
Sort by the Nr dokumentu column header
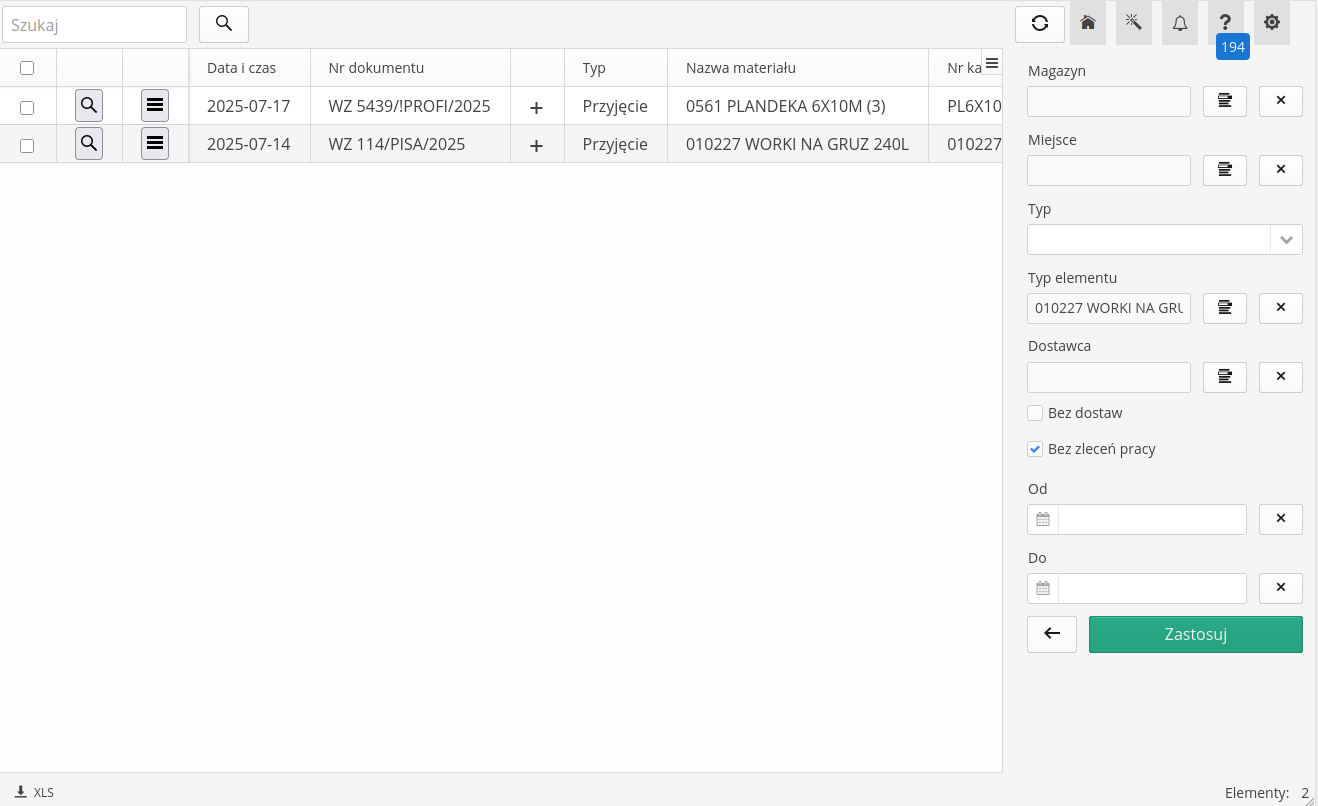coord(376,68)
